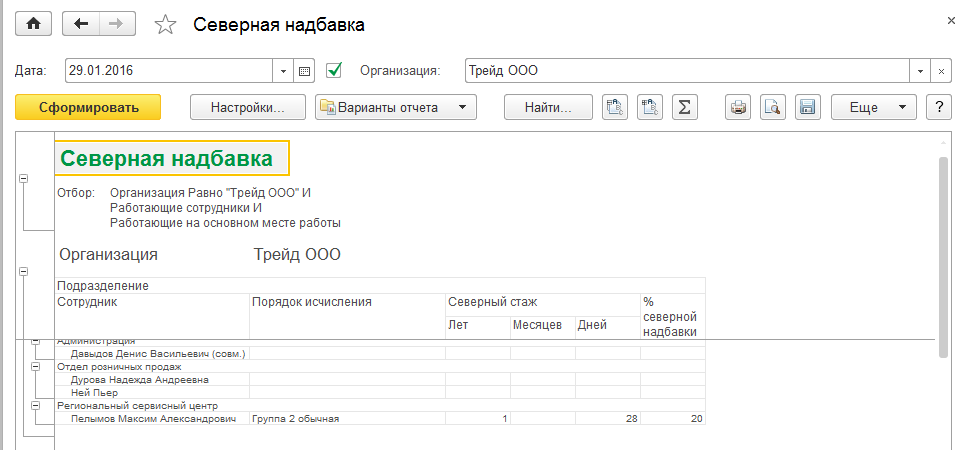968x450 pixels.
Task: Navigate forward with the right arrow
Action: click(x=117, y=24)
